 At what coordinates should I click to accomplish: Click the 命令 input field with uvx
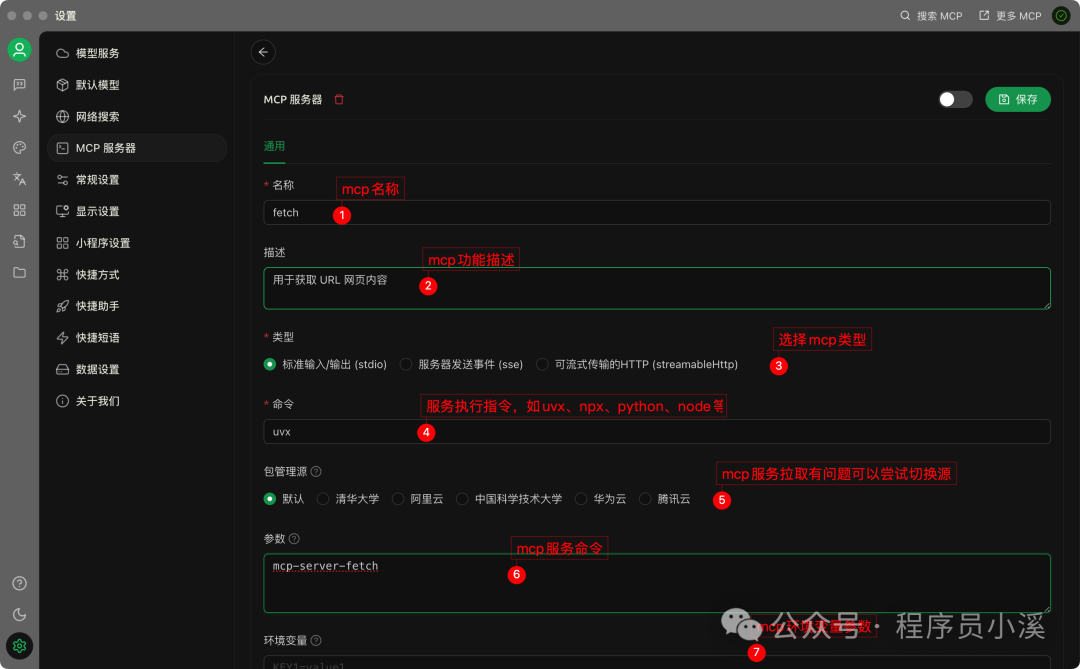point(656,432)
